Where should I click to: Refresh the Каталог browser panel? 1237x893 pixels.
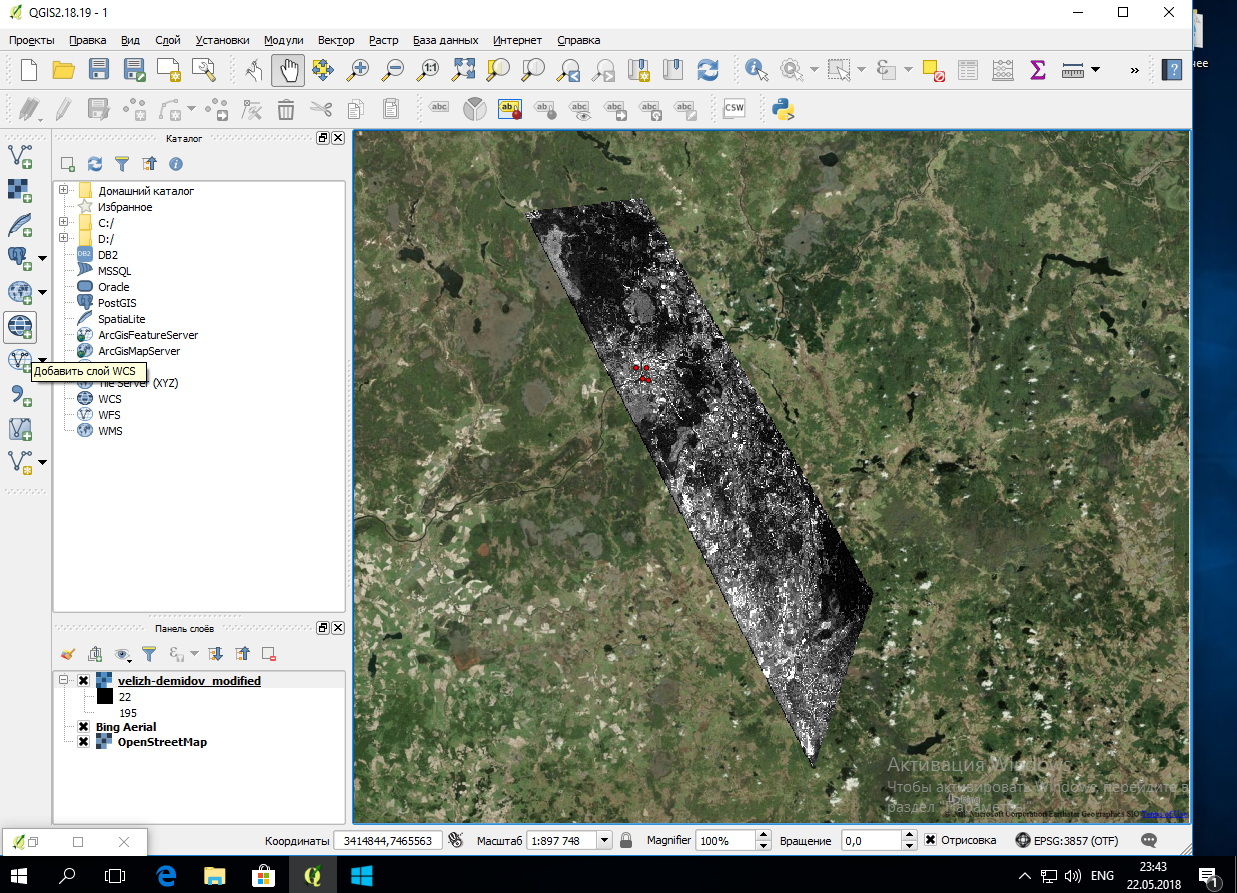94,164
